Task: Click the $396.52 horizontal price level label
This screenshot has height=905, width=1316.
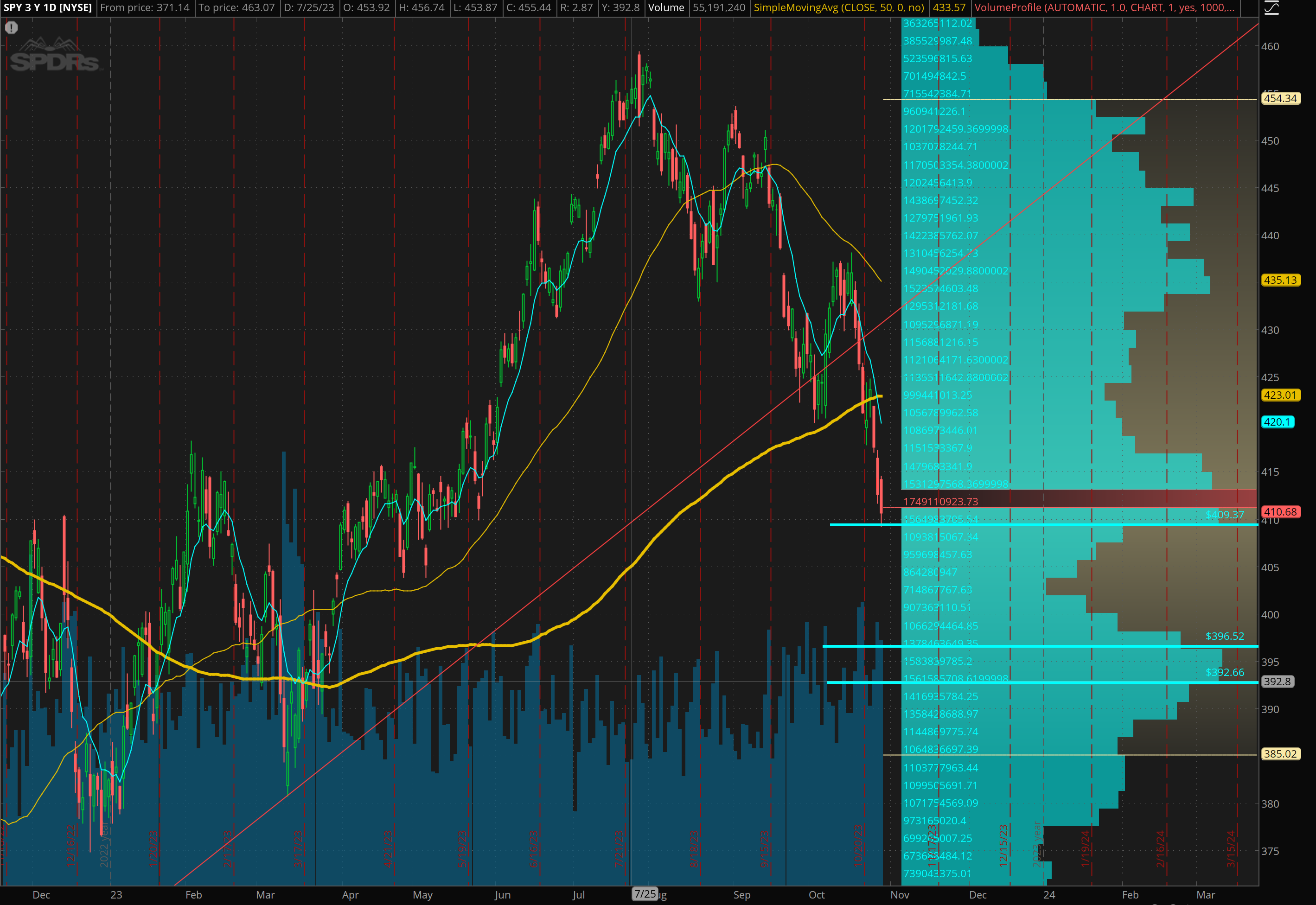Action: tap(1224, 636)
